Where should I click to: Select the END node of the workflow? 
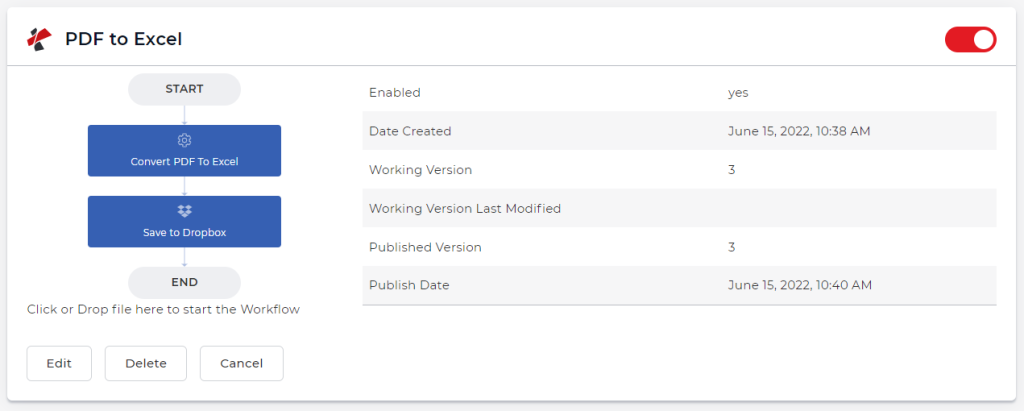click(x=184, y=282)
